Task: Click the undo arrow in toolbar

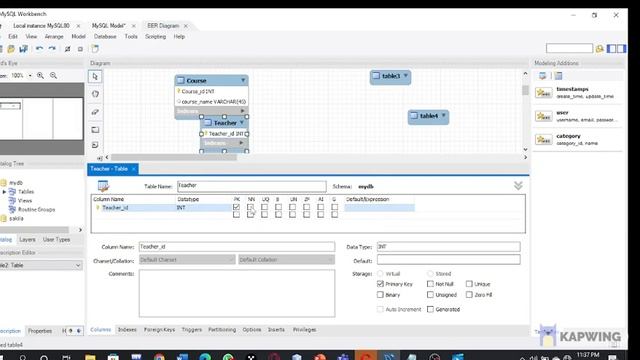Action: coord(39,49)
